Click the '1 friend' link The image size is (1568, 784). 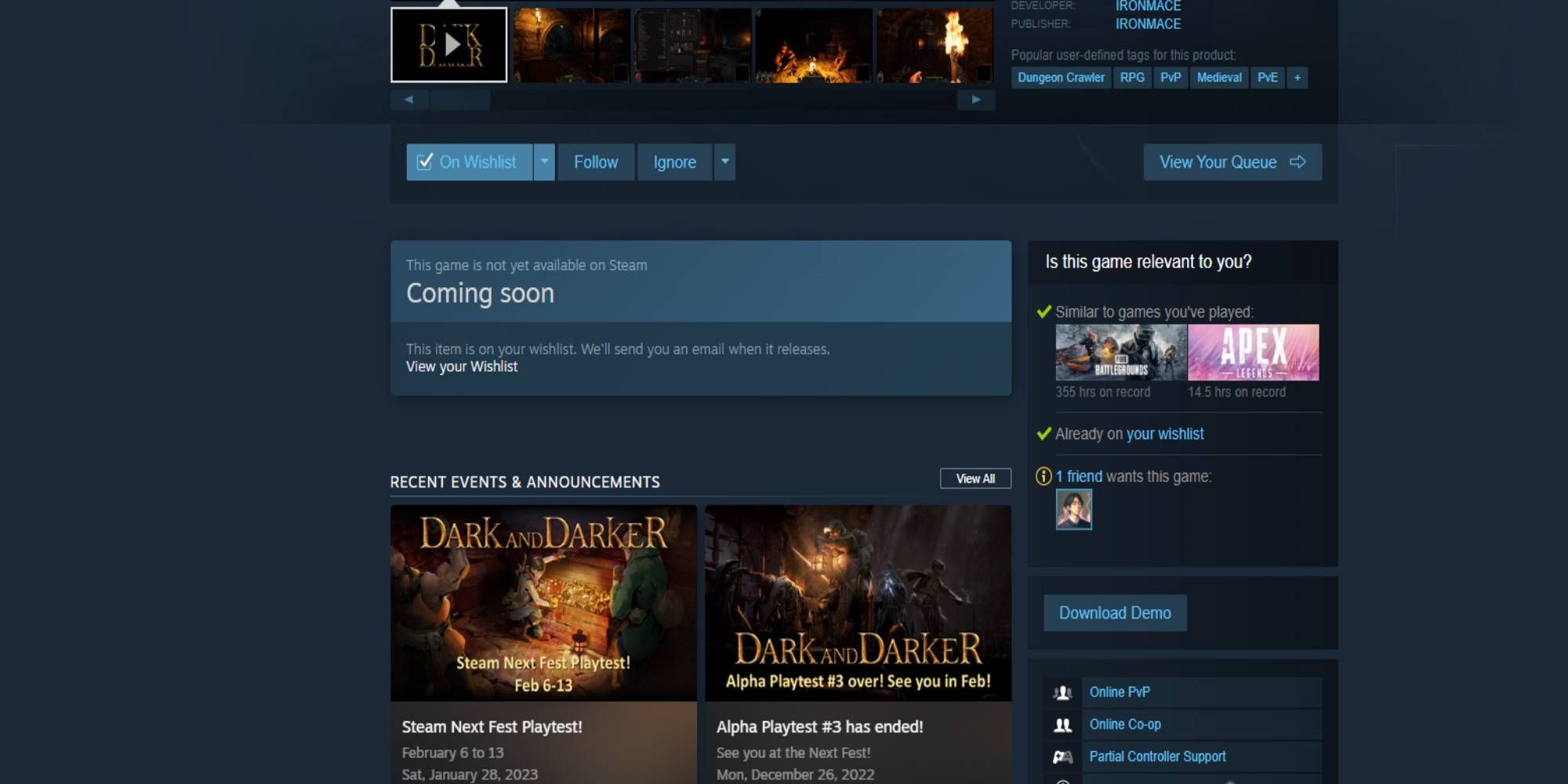click(1079, 477)
